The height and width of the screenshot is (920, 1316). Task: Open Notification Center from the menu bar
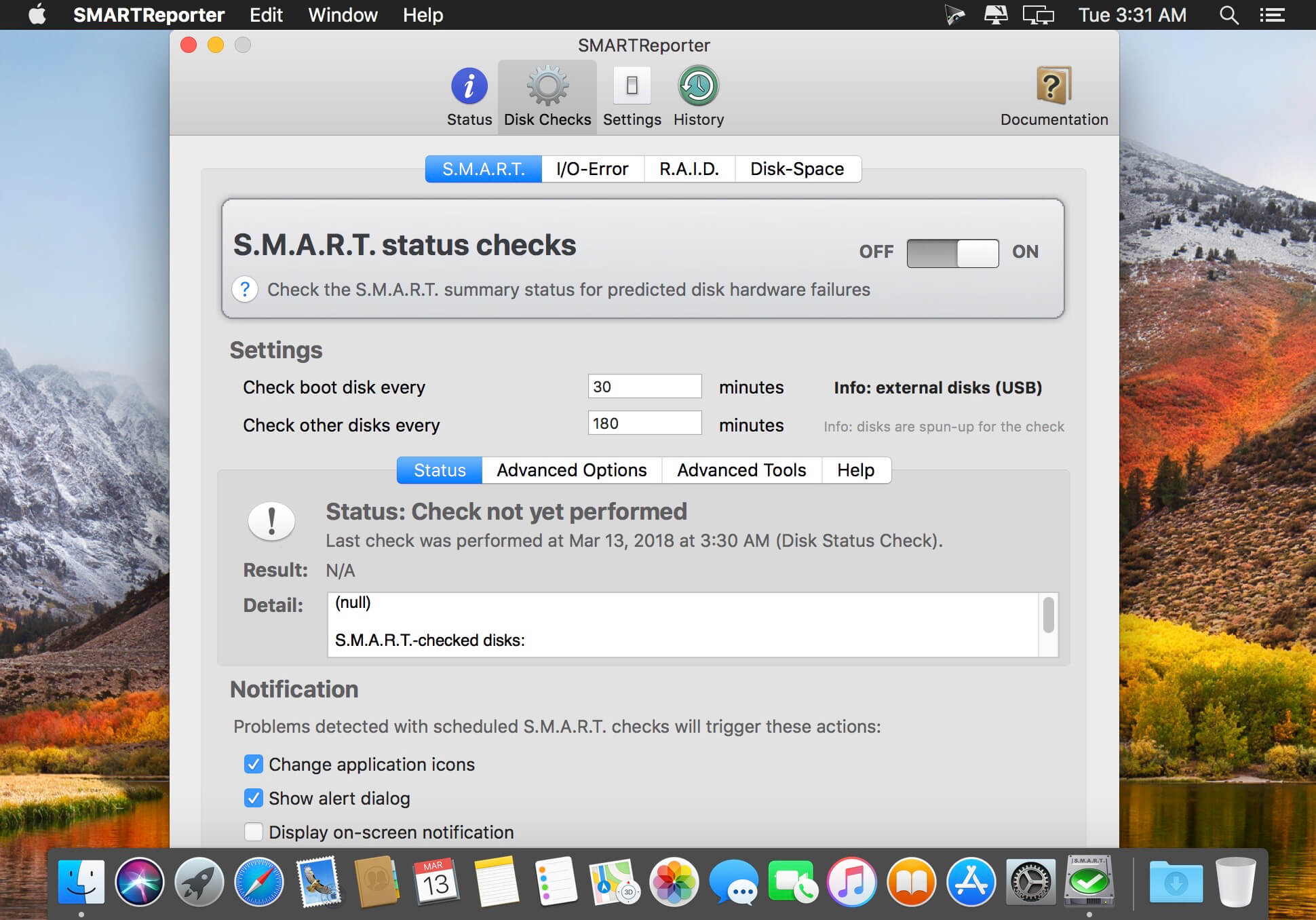(x=1272, y=15)
